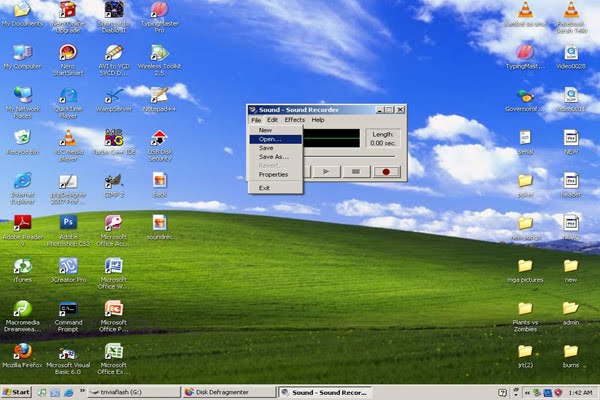Select the Microsoft Office PowerPoint shortcut
Image resolution: width=600 pixels, height=400 pixels.
(114, 316)
